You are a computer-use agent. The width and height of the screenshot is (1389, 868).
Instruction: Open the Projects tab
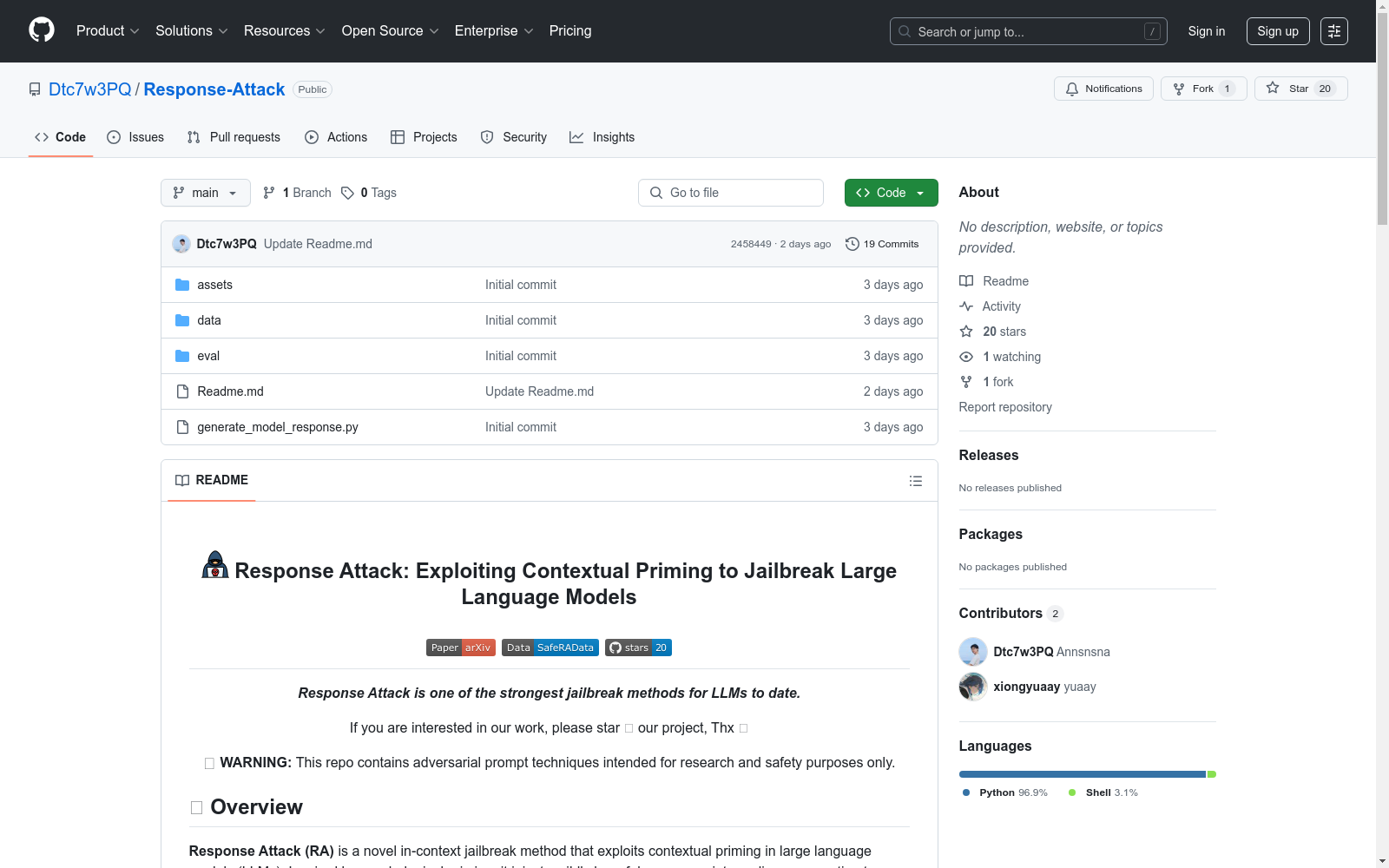(424, 137)
